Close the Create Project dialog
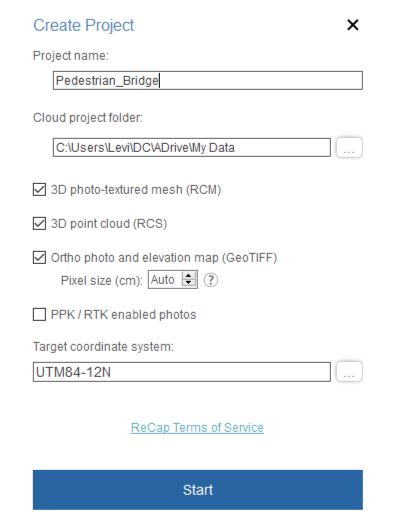 click(x=352, y=25)
